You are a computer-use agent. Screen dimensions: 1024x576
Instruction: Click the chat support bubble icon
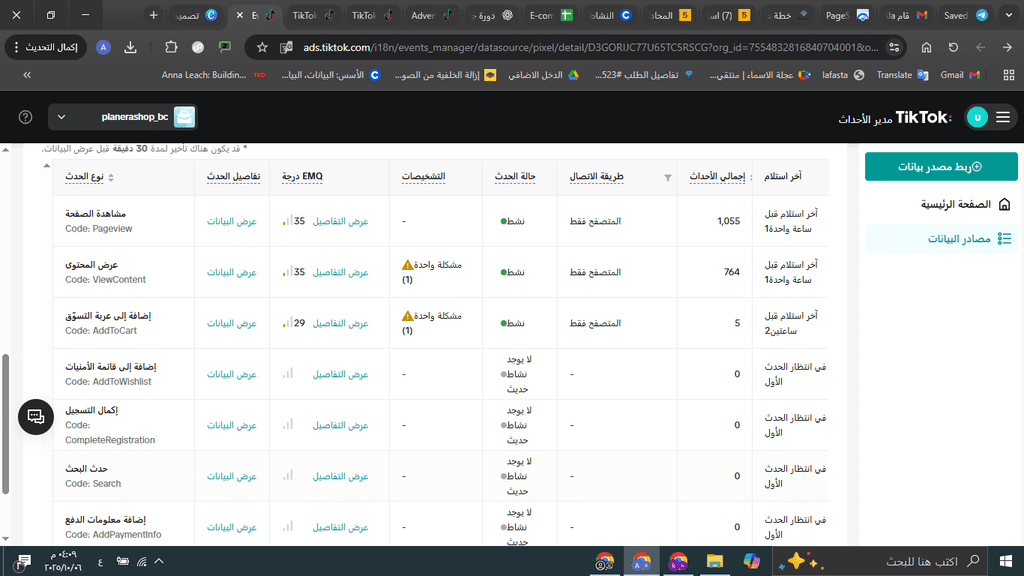(36, 416)
